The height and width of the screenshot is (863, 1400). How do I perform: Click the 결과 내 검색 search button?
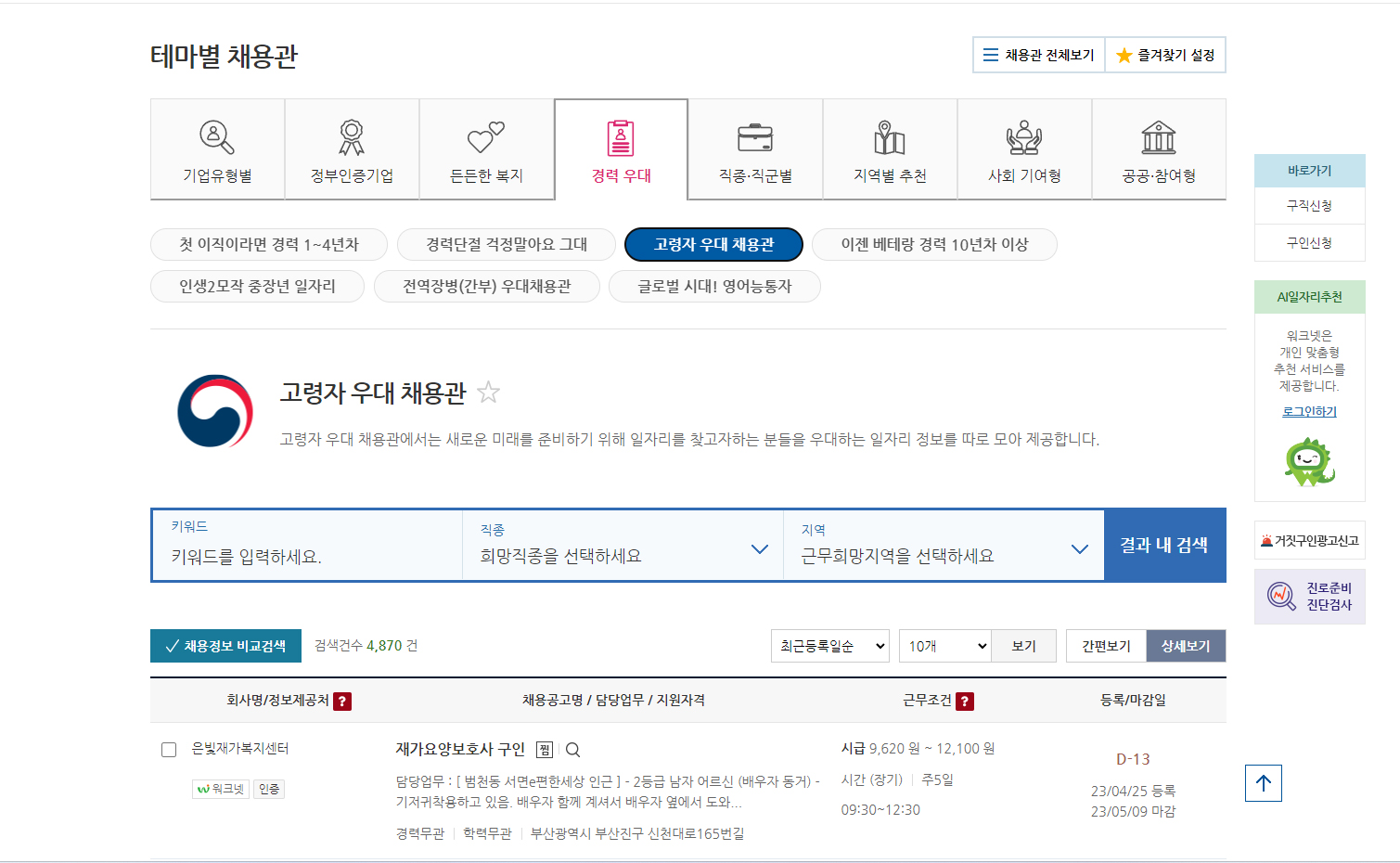click(x=1164, y=546)
